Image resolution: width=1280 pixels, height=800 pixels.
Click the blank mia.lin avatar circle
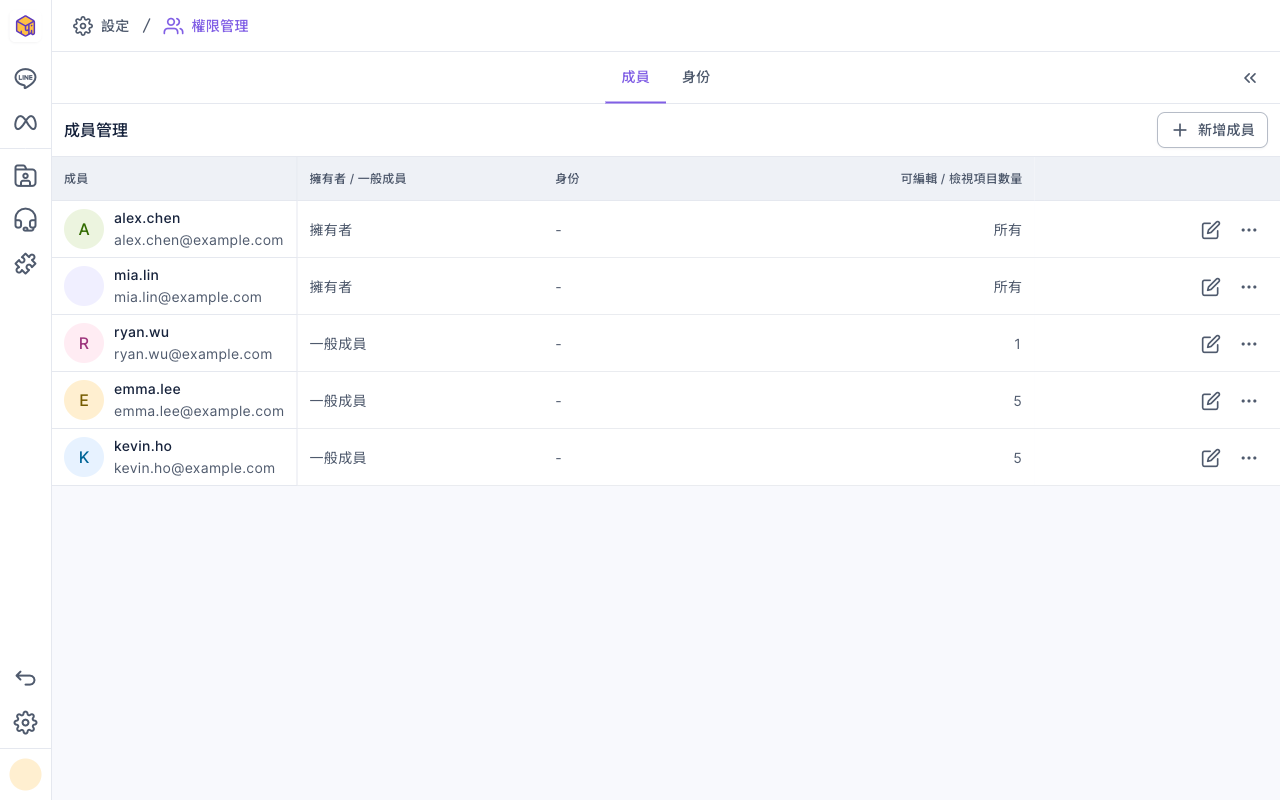(84, 286)
